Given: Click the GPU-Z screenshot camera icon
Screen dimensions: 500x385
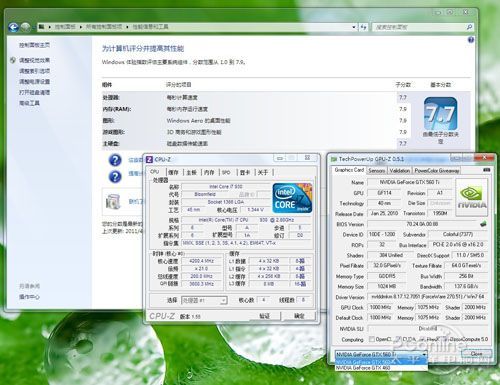Looking at the screenshot, I should [x=486, y=170].
